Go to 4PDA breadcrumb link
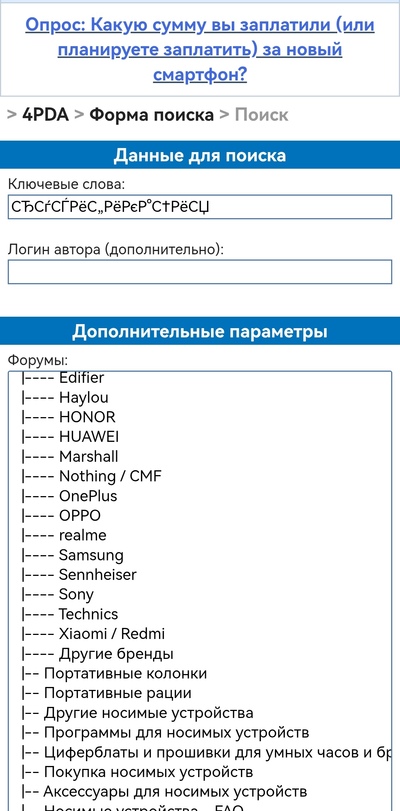400x811 pixels. pyautogui.click(x=45, y=115)
